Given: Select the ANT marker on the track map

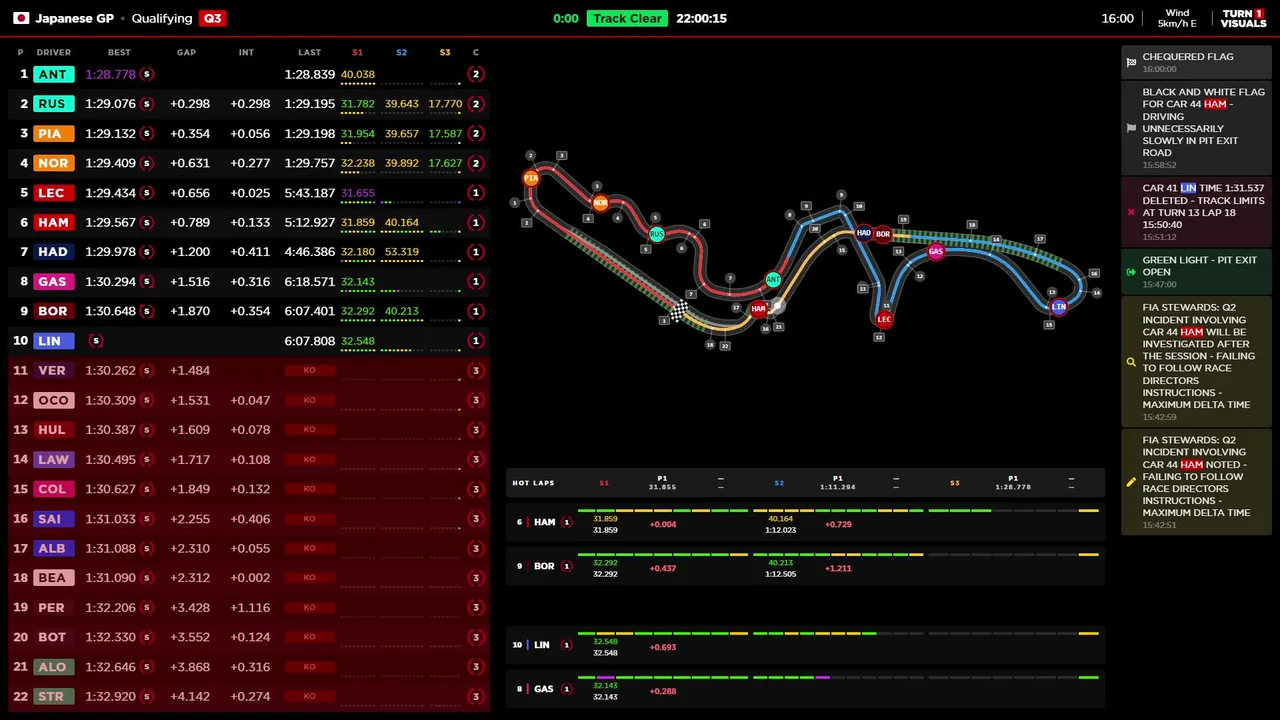Looking at the screenshot, I should pyautogui.click(x=773, y=280).
